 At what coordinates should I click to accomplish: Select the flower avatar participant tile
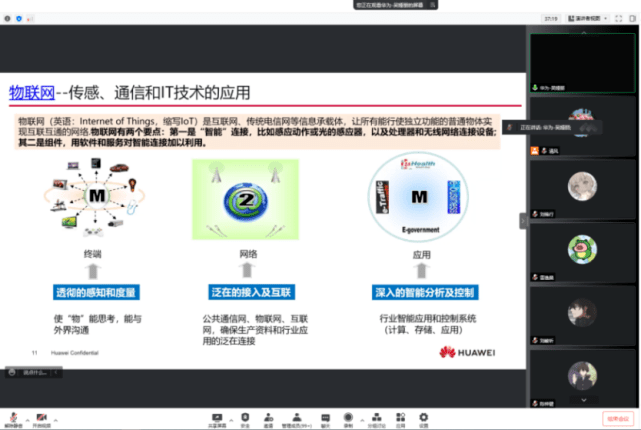(583, 126)
